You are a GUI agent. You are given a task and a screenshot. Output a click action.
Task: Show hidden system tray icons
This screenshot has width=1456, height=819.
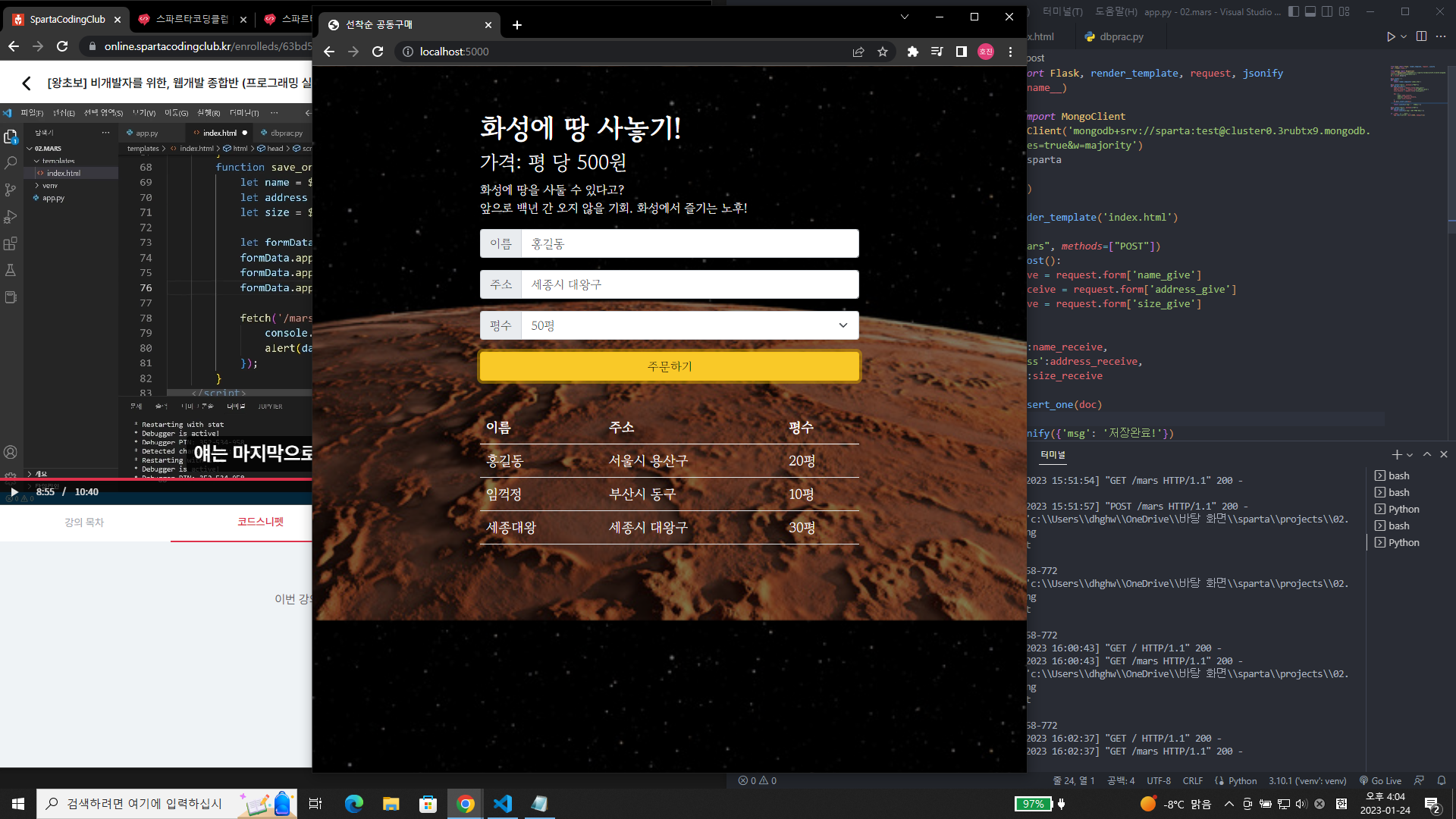point(1228,804)
